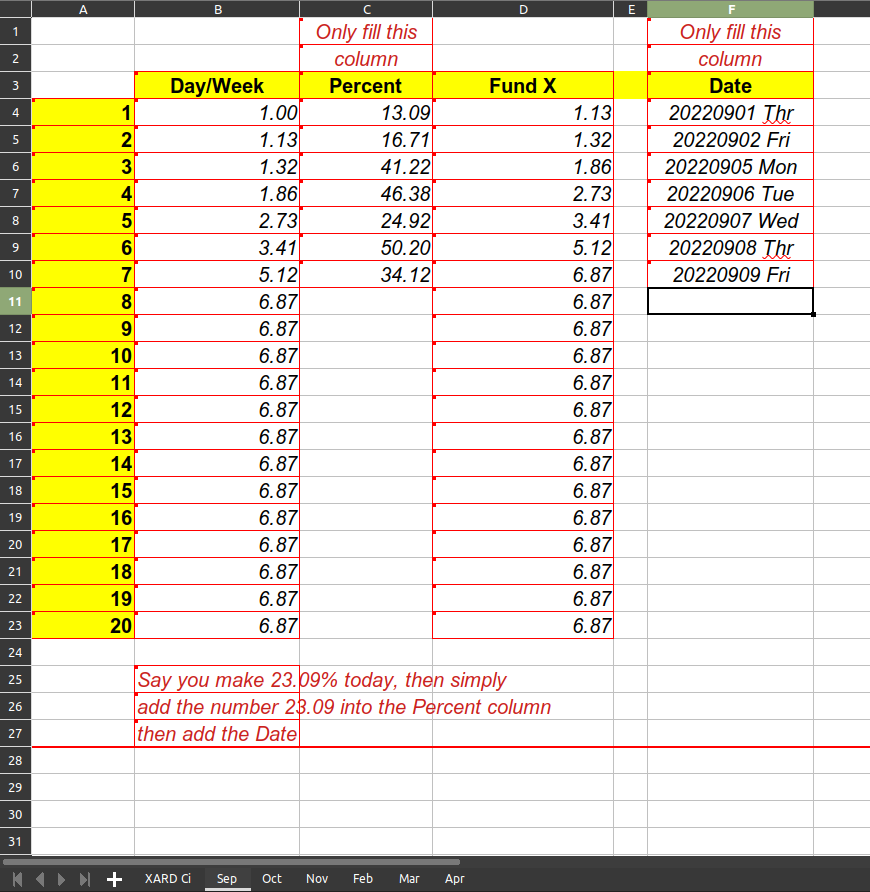The image size is (870, 892).
Task: Select cell with percent 50.20
Action: point(366,247)
